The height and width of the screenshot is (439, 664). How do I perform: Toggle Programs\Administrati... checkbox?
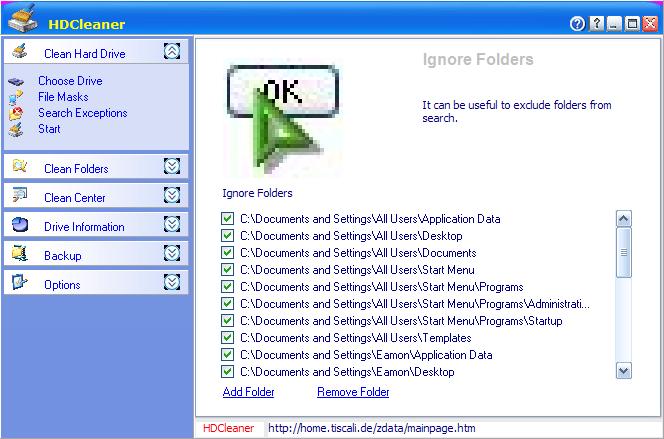pyautogui.click(x=227, y=304)
